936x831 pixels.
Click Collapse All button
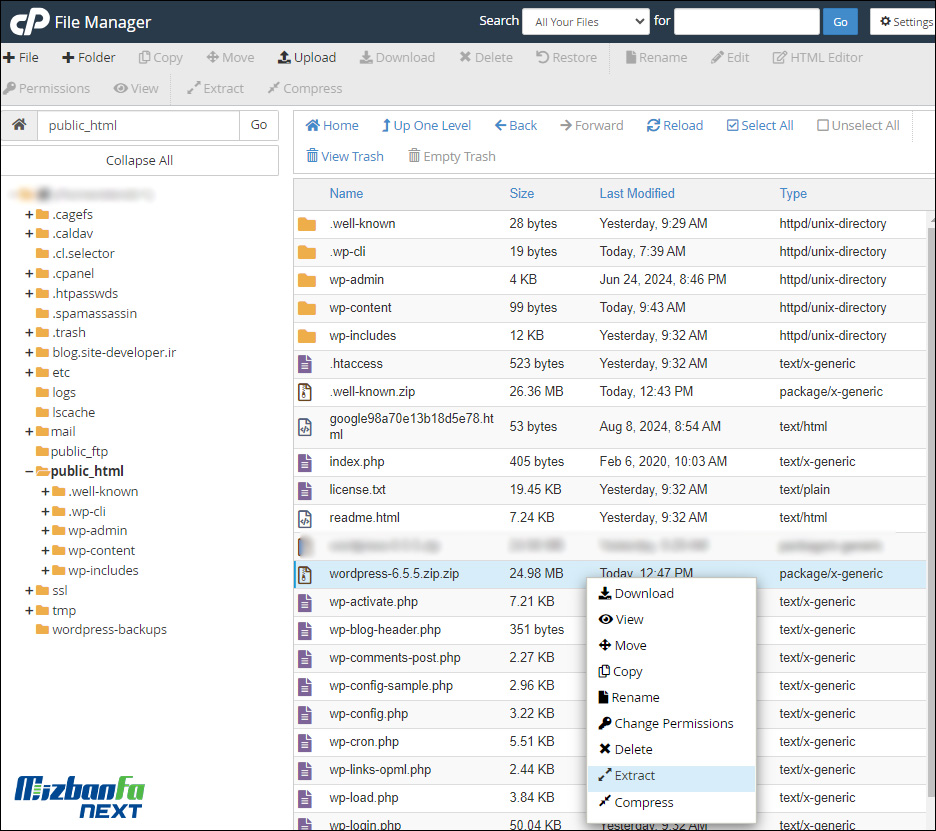click(139, 161)
